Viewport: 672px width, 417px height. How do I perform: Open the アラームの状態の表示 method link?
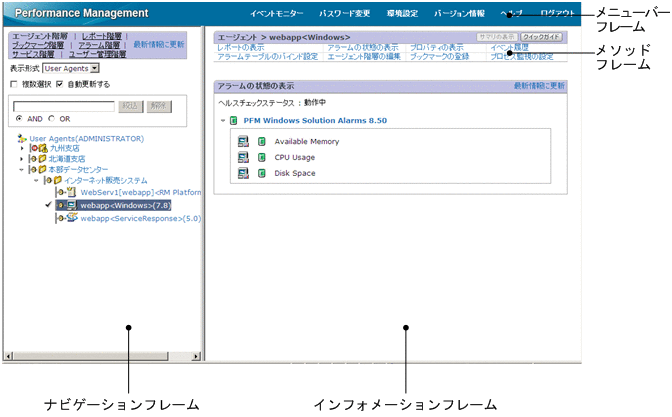point(363,48)
